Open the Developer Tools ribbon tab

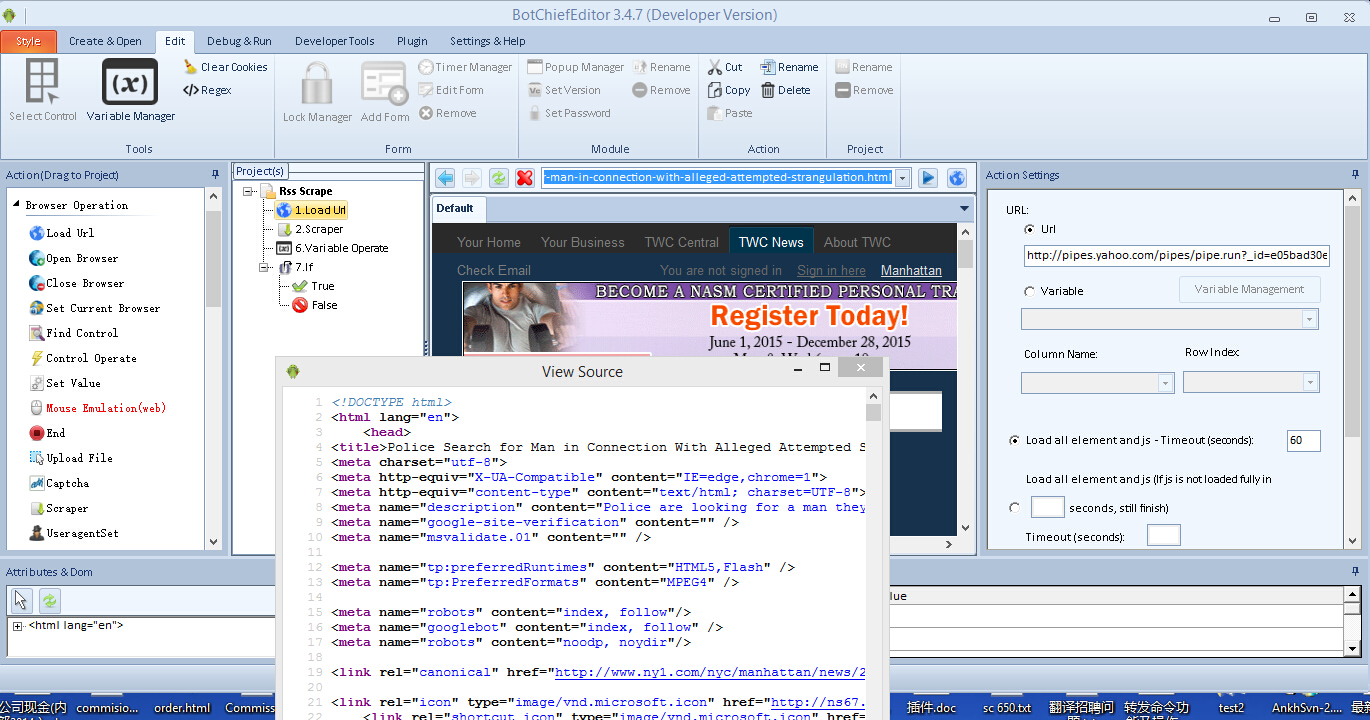pos(334,41)
